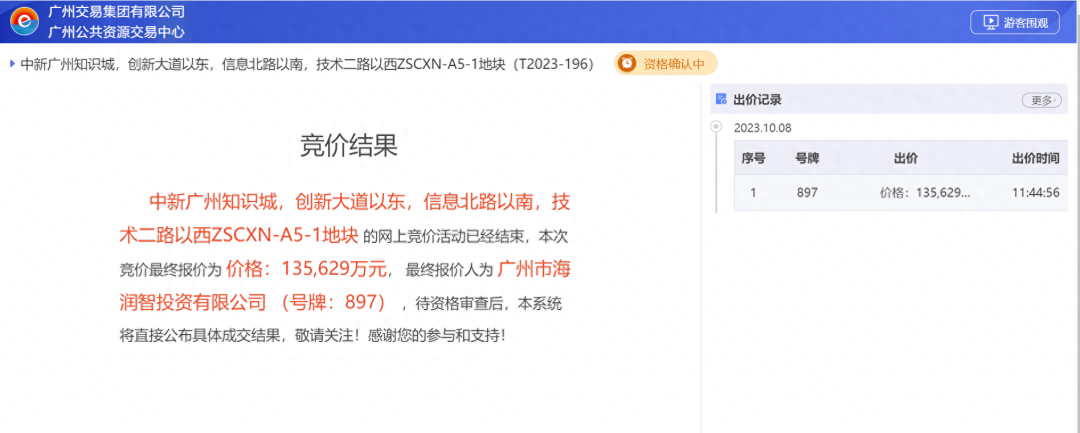
Task: Select the date 2023.10.08
Action: 763,128
